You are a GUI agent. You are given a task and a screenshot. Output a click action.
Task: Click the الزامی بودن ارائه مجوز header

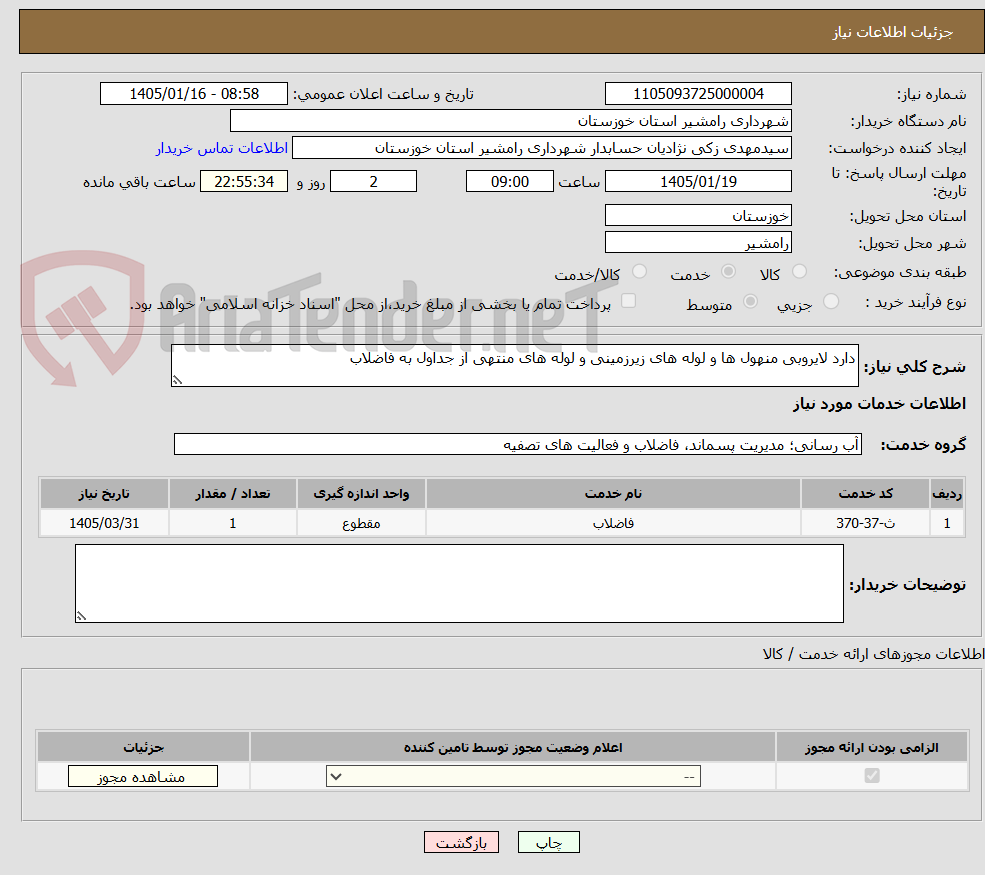pyautogui.click(x=872, y=747)
